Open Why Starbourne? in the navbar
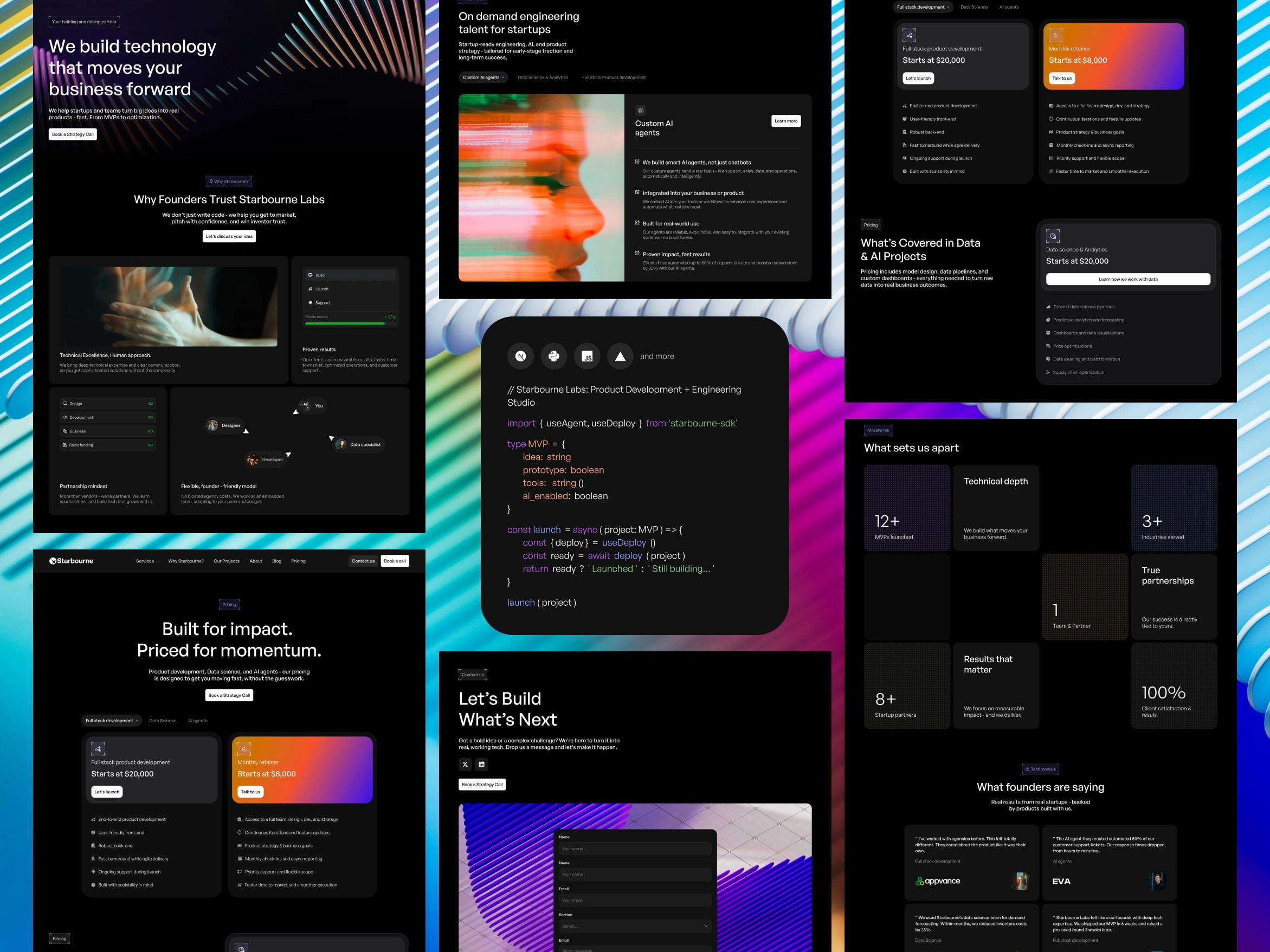Screen dimensions: 1270x952 click(x=186, y=561)
